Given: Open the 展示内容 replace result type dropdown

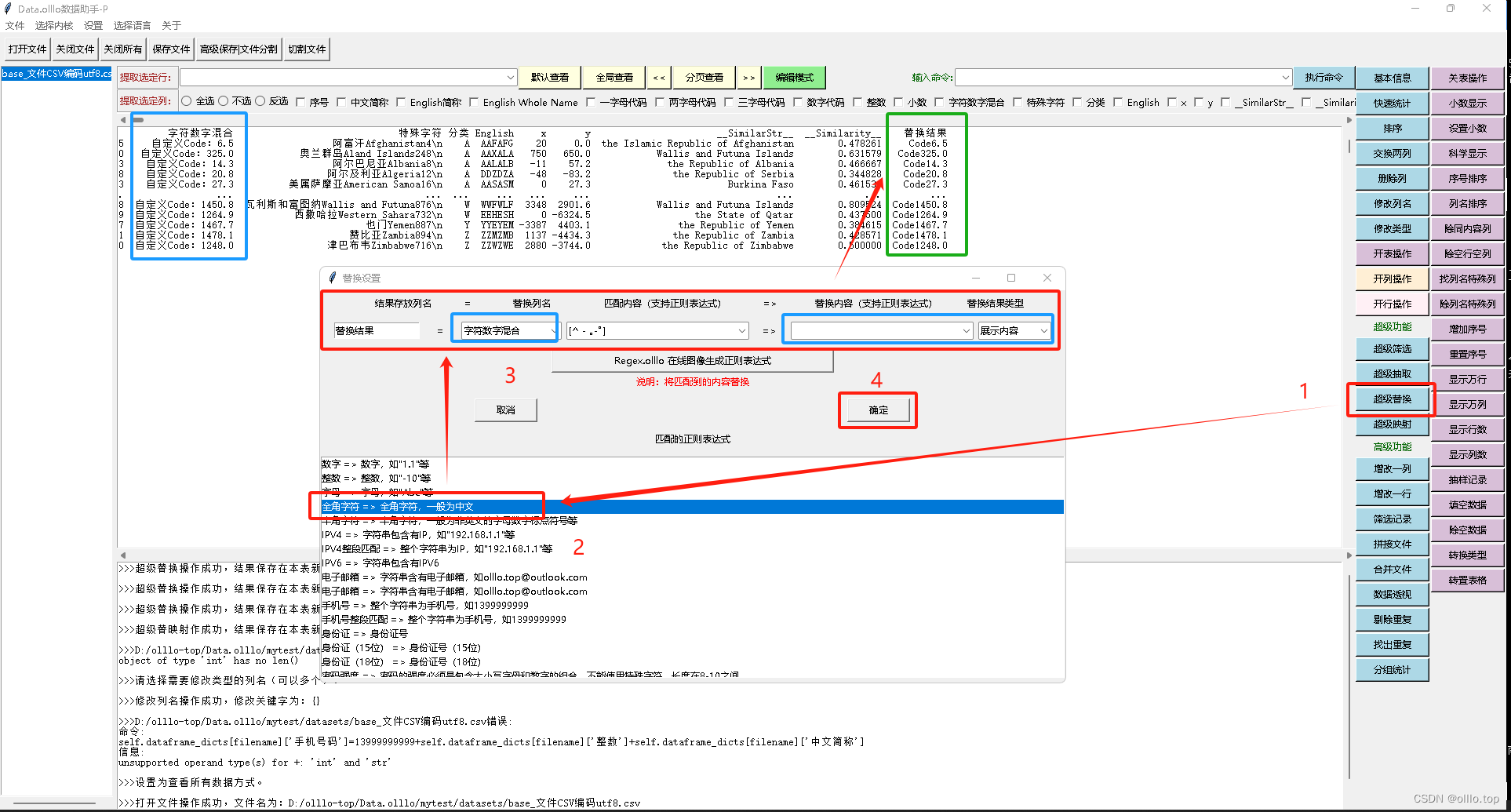Looking at the screenshot, I should pos(1014,330).
